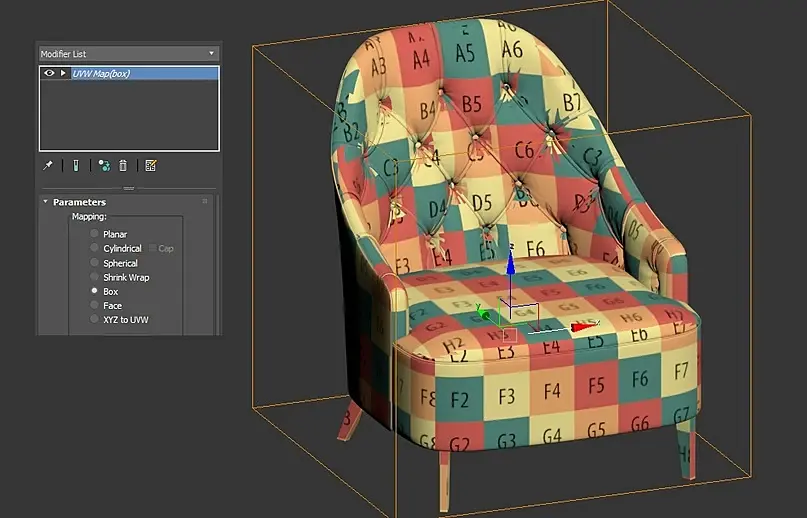Open the Modifier List dropdown

tap(129, 54)
